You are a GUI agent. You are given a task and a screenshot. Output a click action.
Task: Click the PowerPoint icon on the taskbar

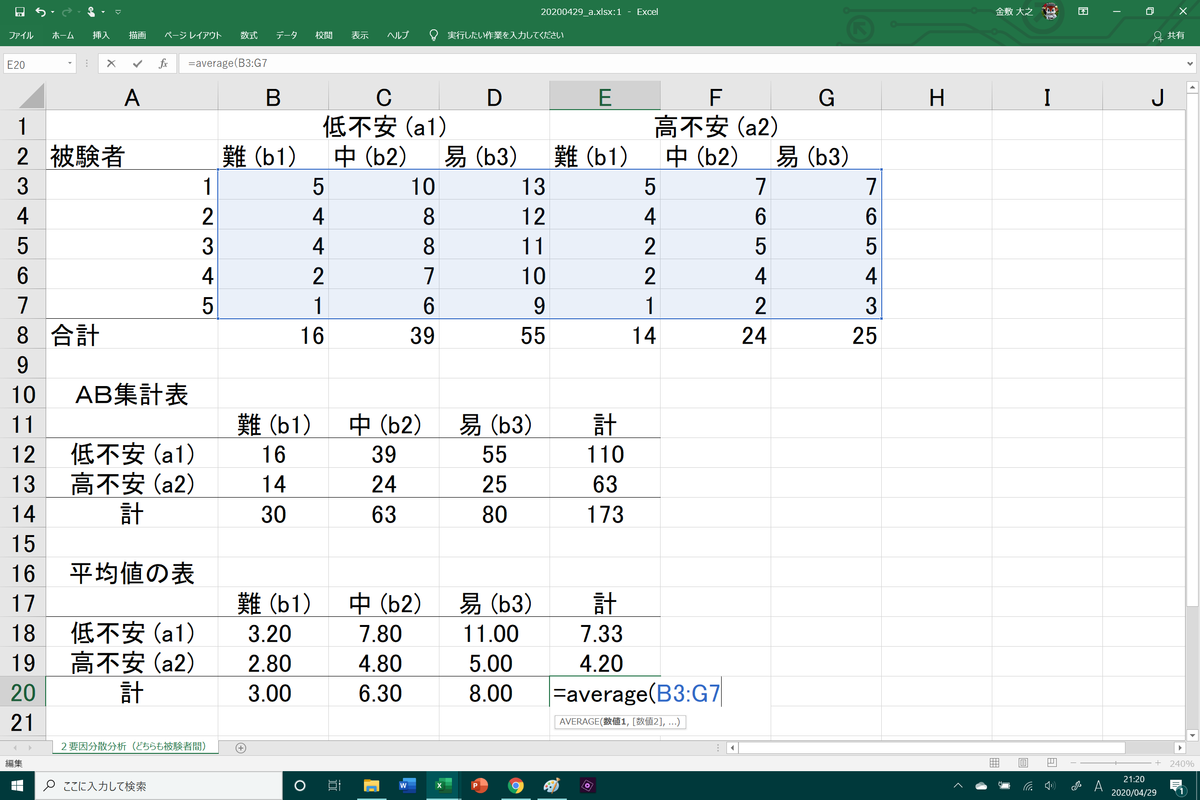(478, 785)
